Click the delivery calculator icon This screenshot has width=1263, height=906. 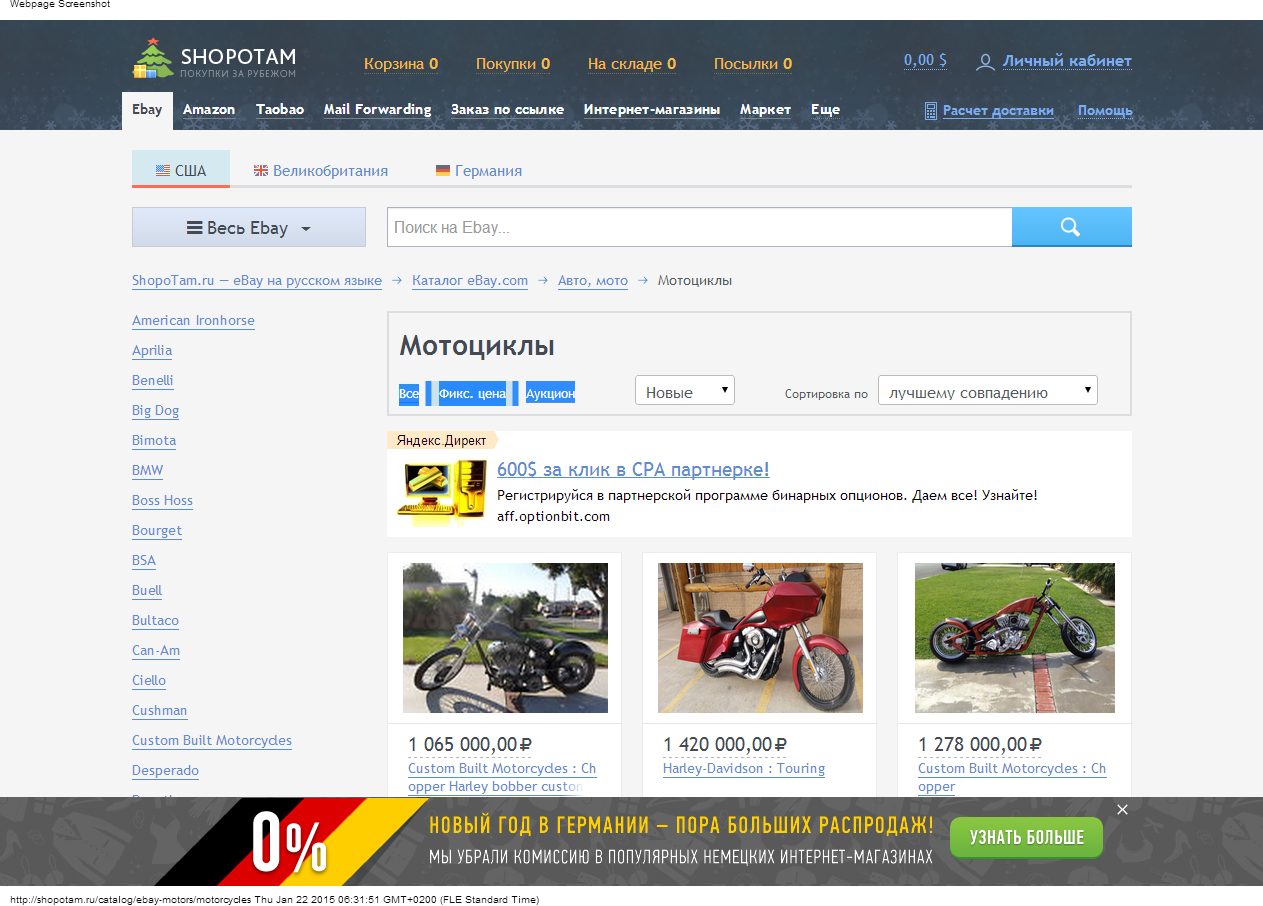pyautogui.click(x=931, y=110)
